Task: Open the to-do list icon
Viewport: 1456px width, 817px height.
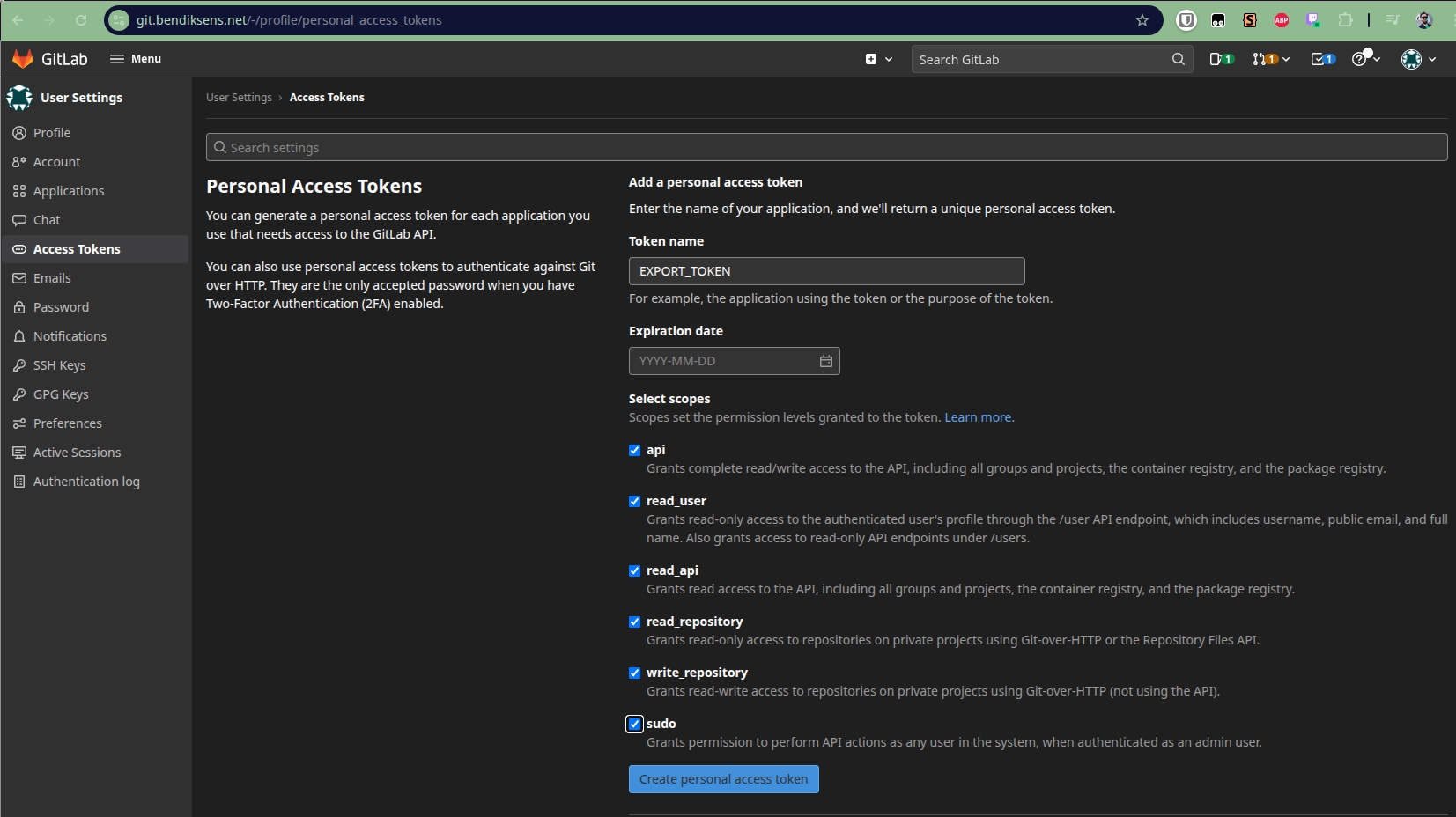Action: [1323, 59]
